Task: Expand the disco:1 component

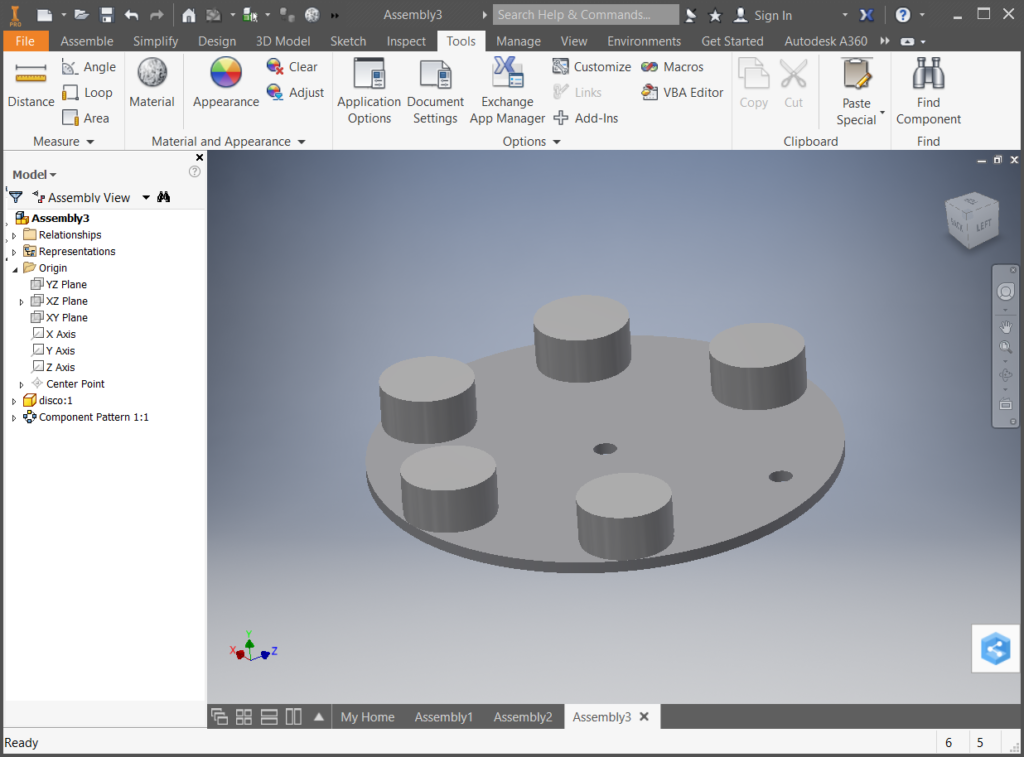Action: (x=14, y=401)
